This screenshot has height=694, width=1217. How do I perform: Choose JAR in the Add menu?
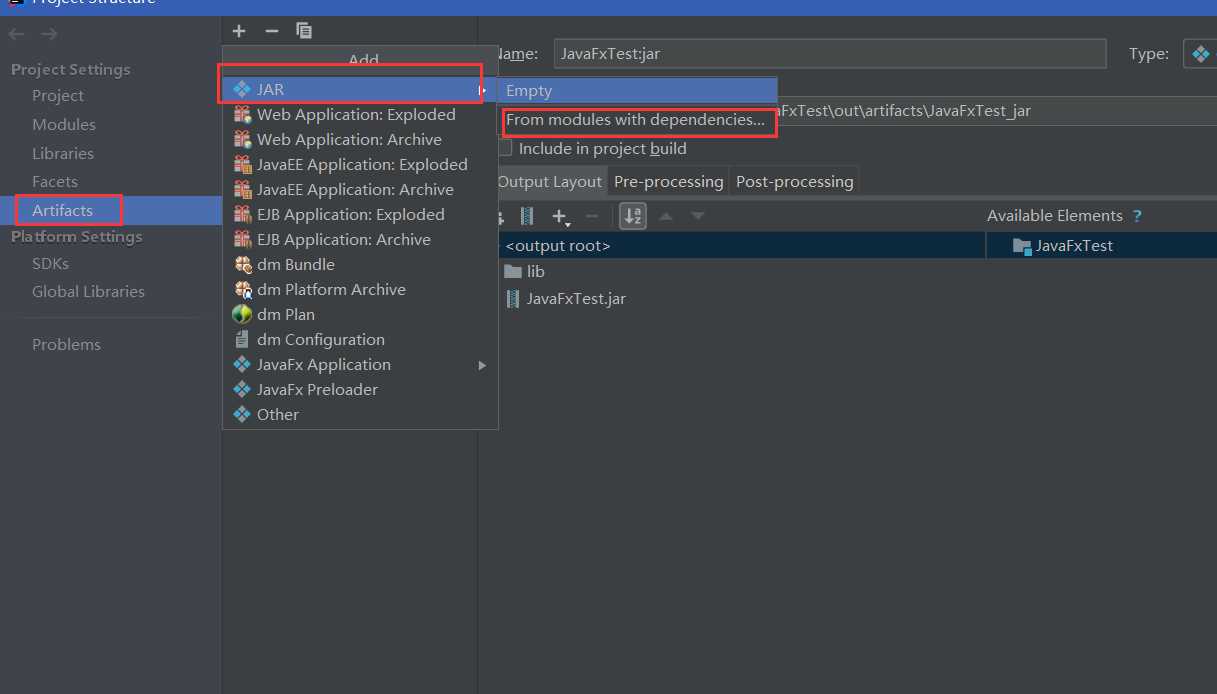(x=360, y=89)
